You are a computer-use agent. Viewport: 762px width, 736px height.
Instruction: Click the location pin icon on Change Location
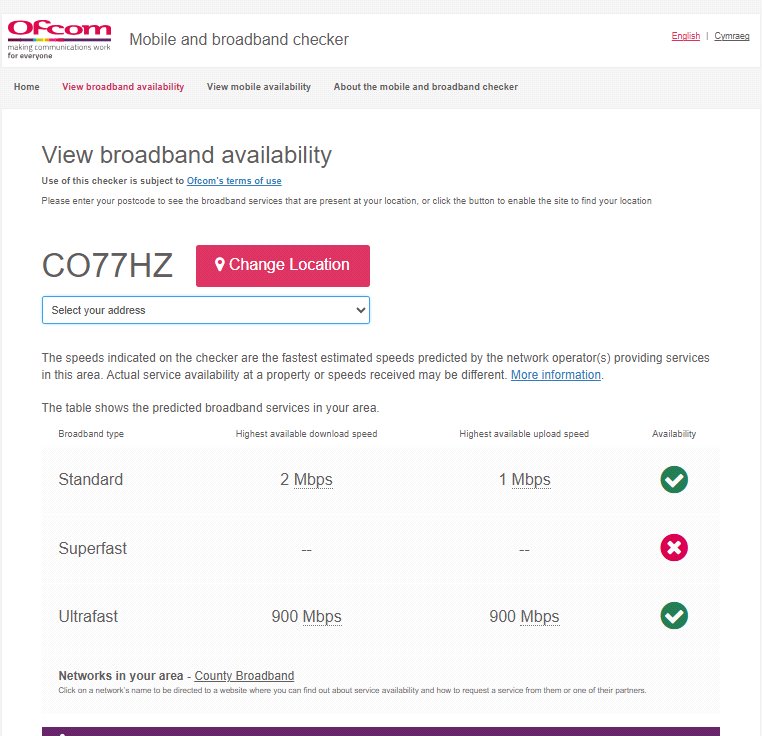220,264
